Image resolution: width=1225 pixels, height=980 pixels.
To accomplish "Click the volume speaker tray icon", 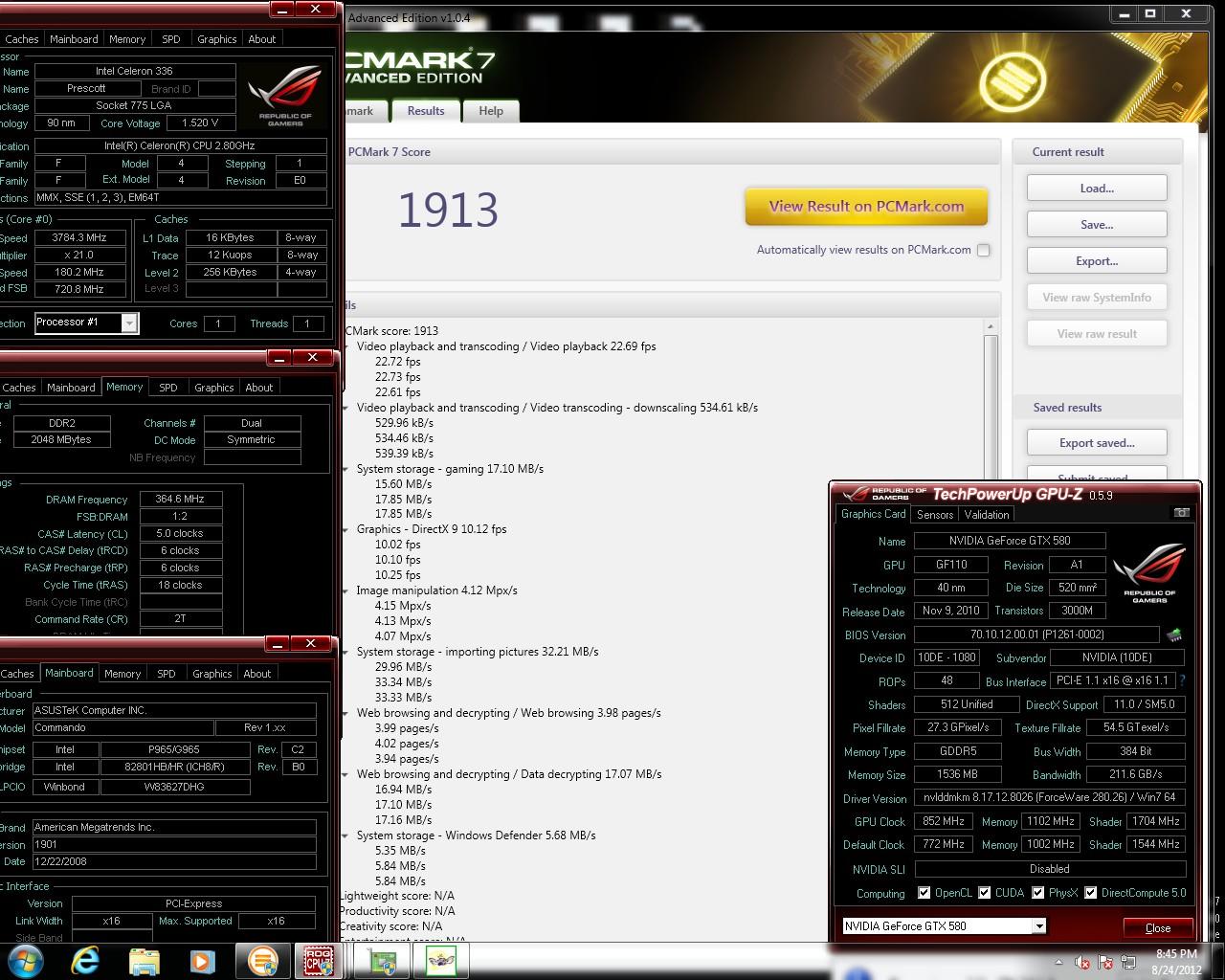I will coord(1082,962).
